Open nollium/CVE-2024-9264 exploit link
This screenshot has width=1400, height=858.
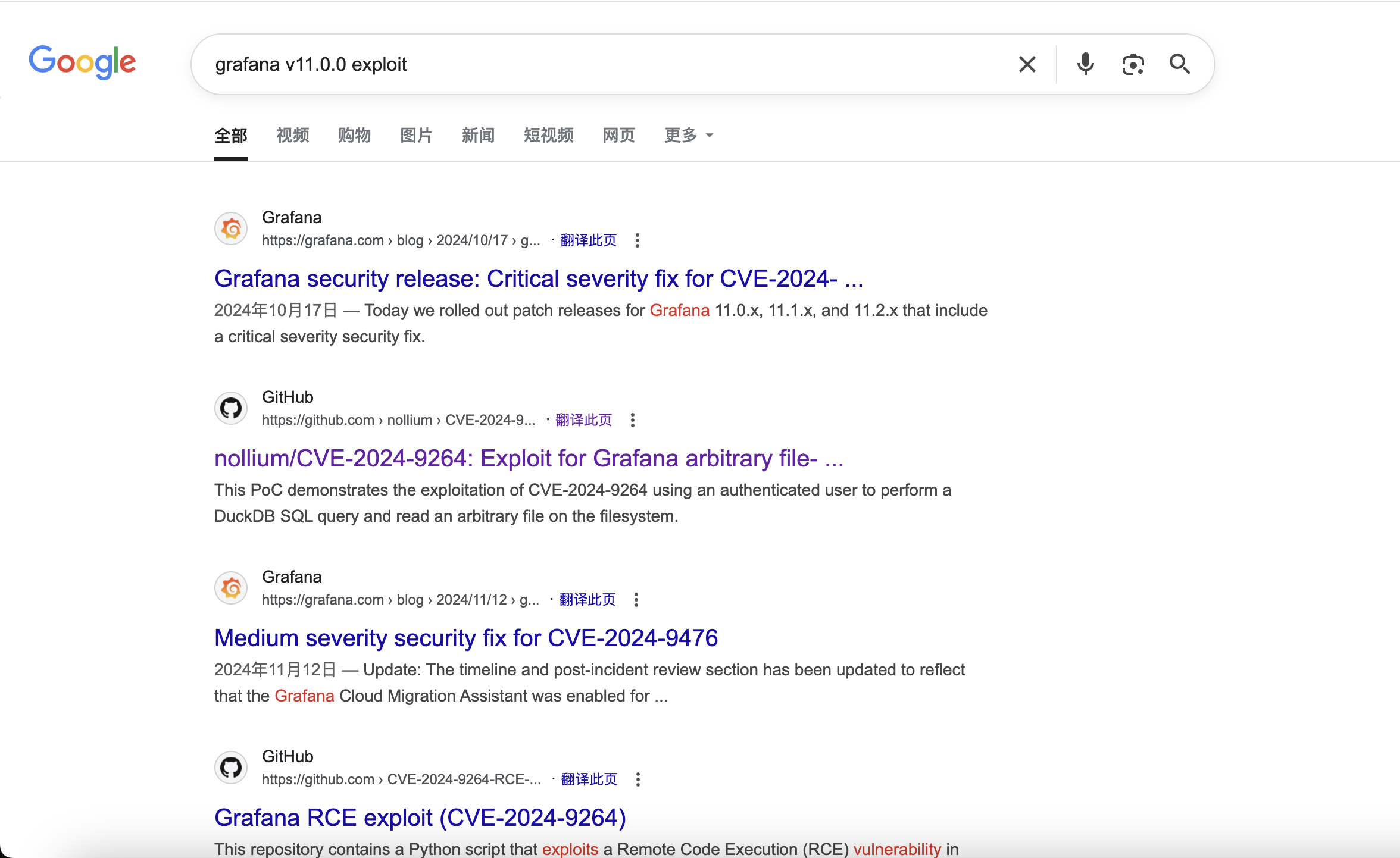tap(529, 458)
